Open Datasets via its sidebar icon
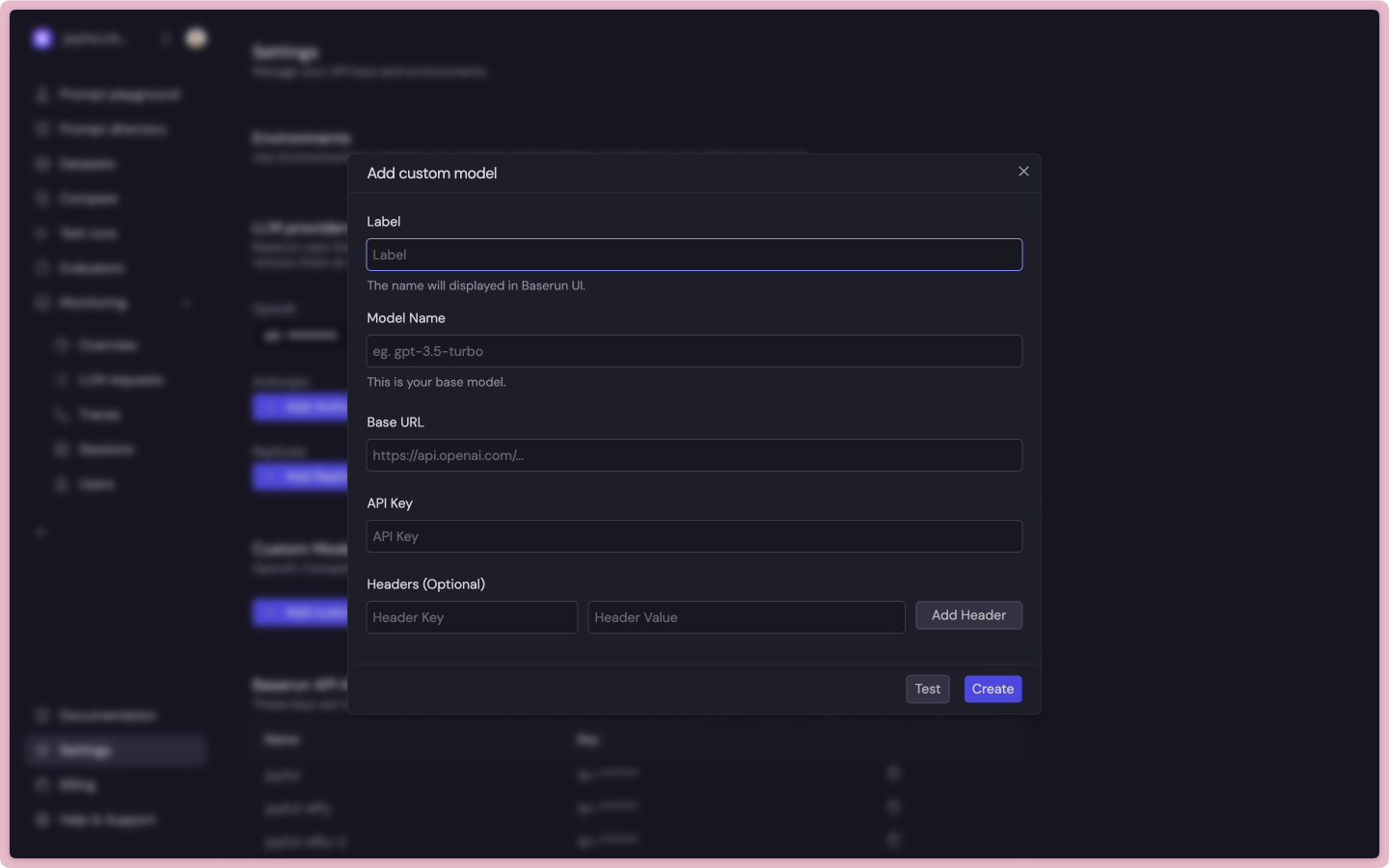Viewport: 1389px width, 868px height. tap(41, 164)
